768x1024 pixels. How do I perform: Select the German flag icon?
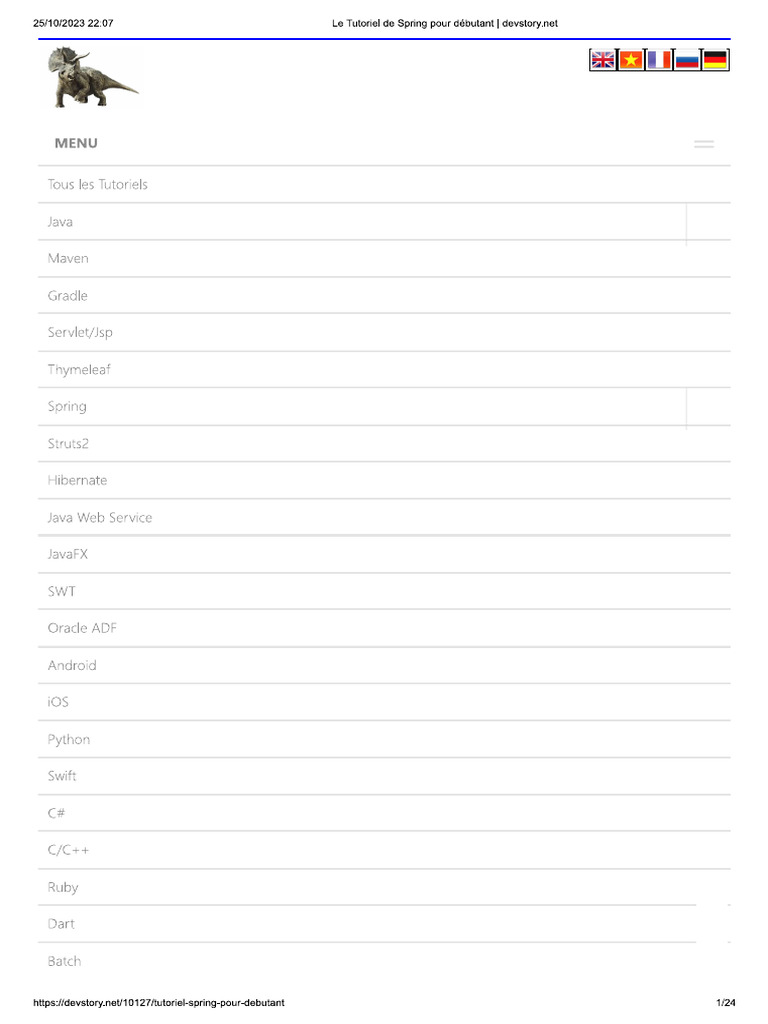point(715,60)
